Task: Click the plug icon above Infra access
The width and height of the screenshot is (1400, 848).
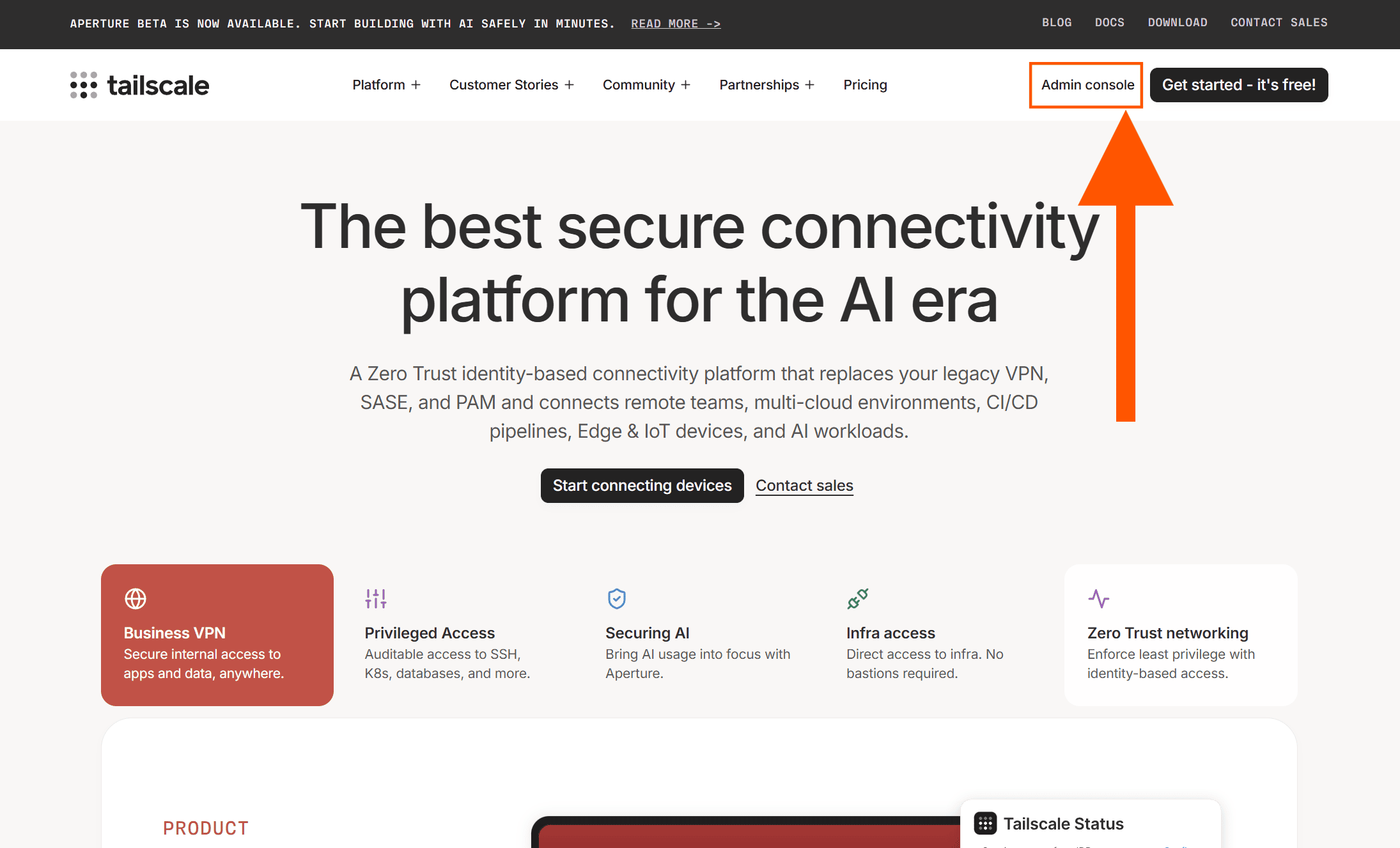Action: click(x=858, y=599)
